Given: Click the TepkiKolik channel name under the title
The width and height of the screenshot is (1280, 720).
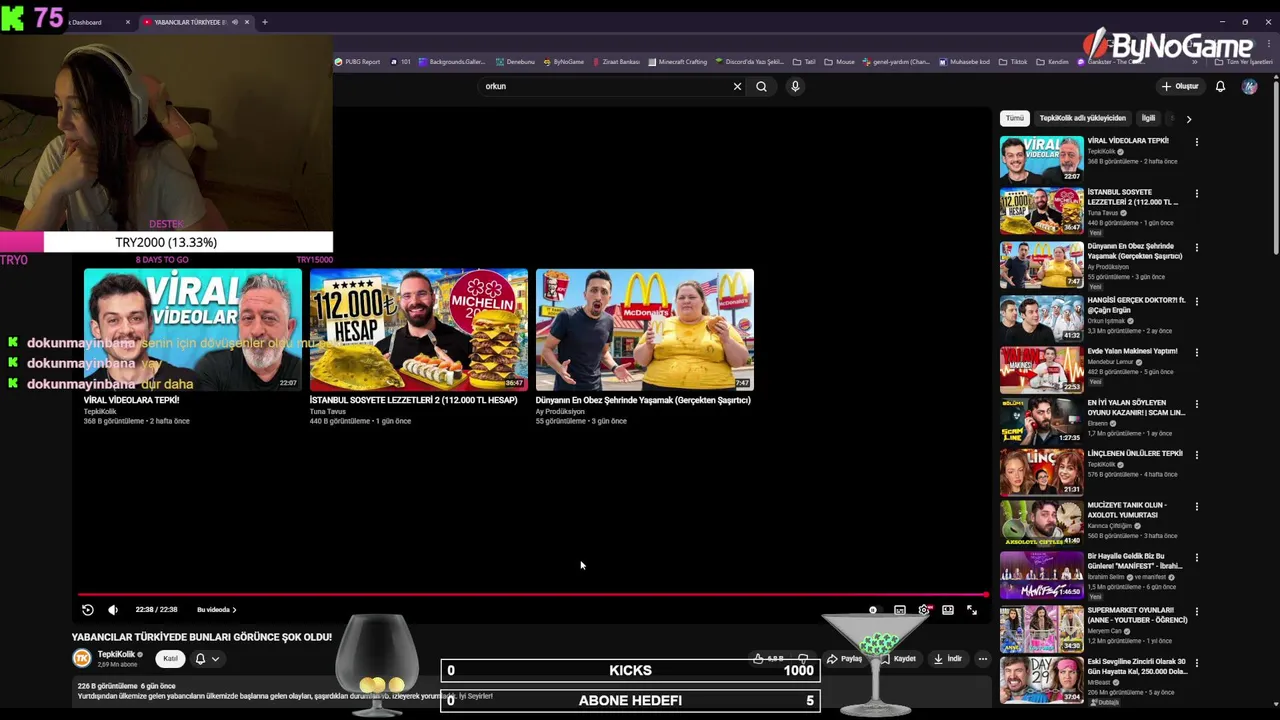Looking at the screenshot, I should pyautogui.click(x=116, y=654).
